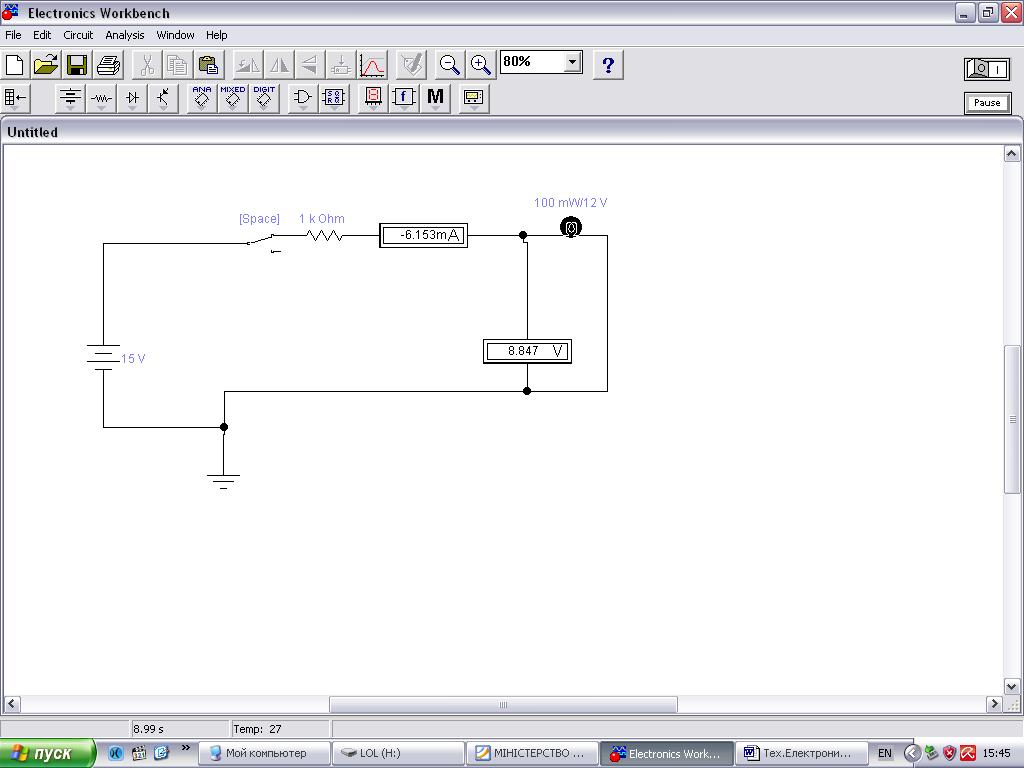
Task: Open the Favorites parts bin
Action: pyautogui.click(x=15, y=98)
